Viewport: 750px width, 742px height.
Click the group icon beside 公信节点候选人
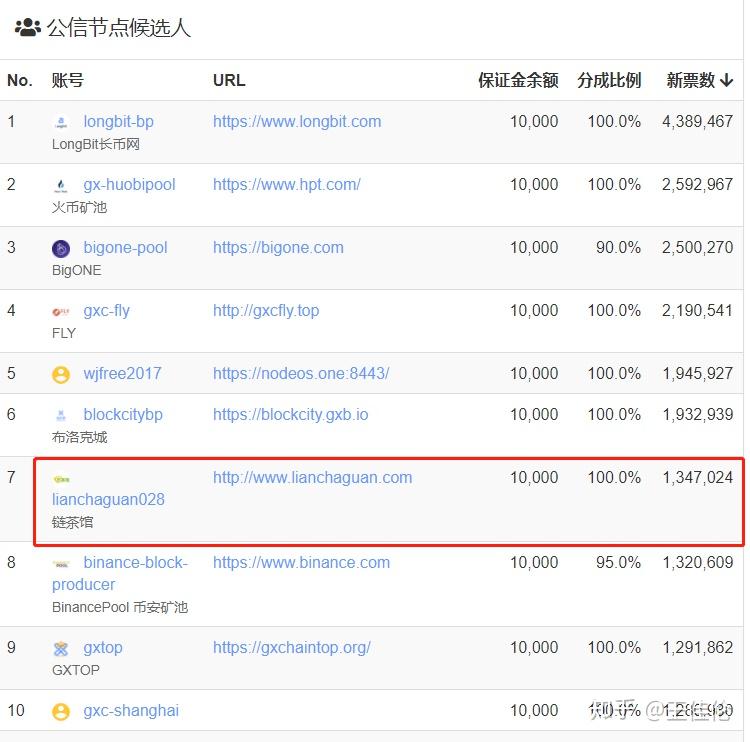pos(27,27)
